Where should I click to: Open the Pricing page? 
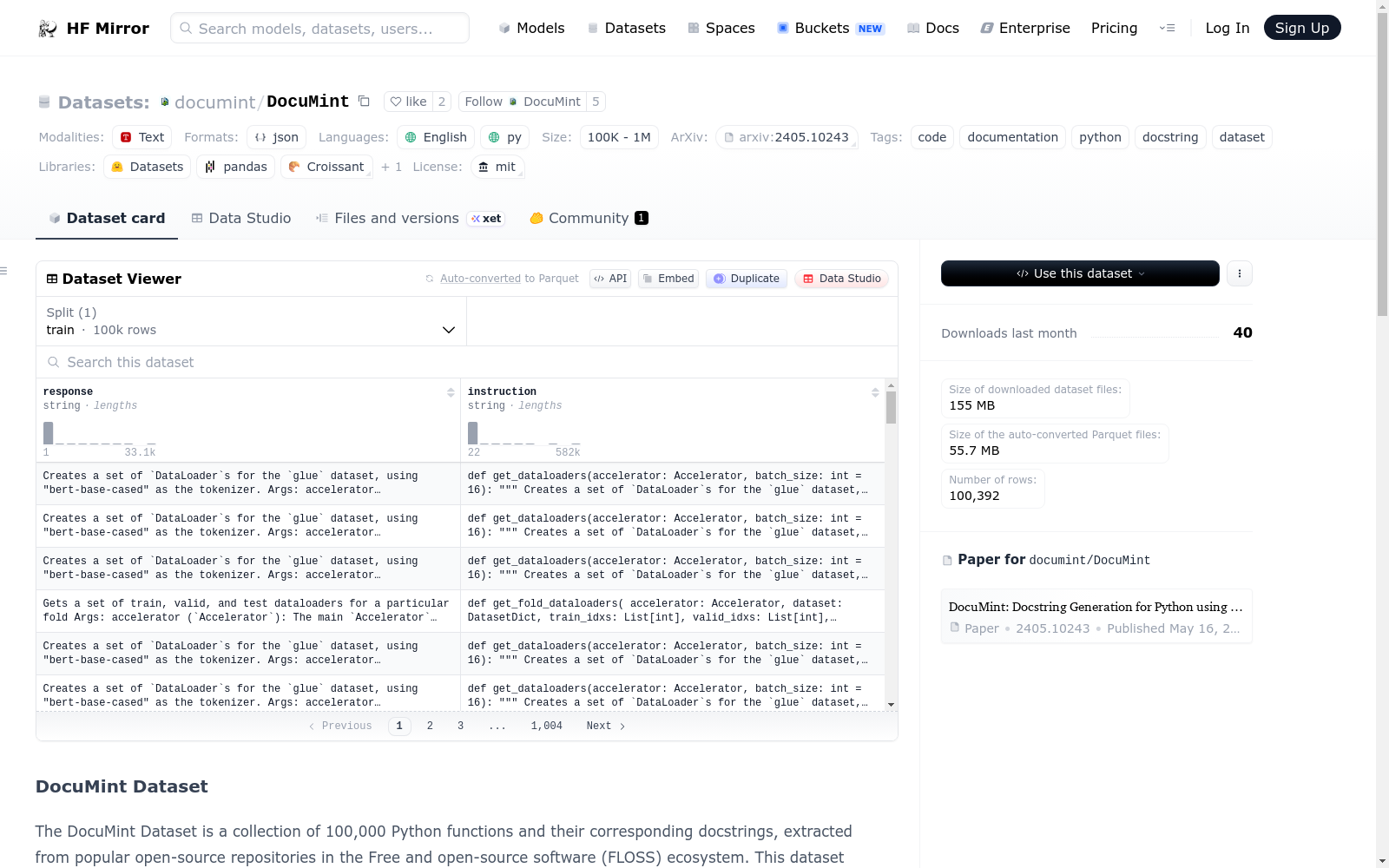1114,28
